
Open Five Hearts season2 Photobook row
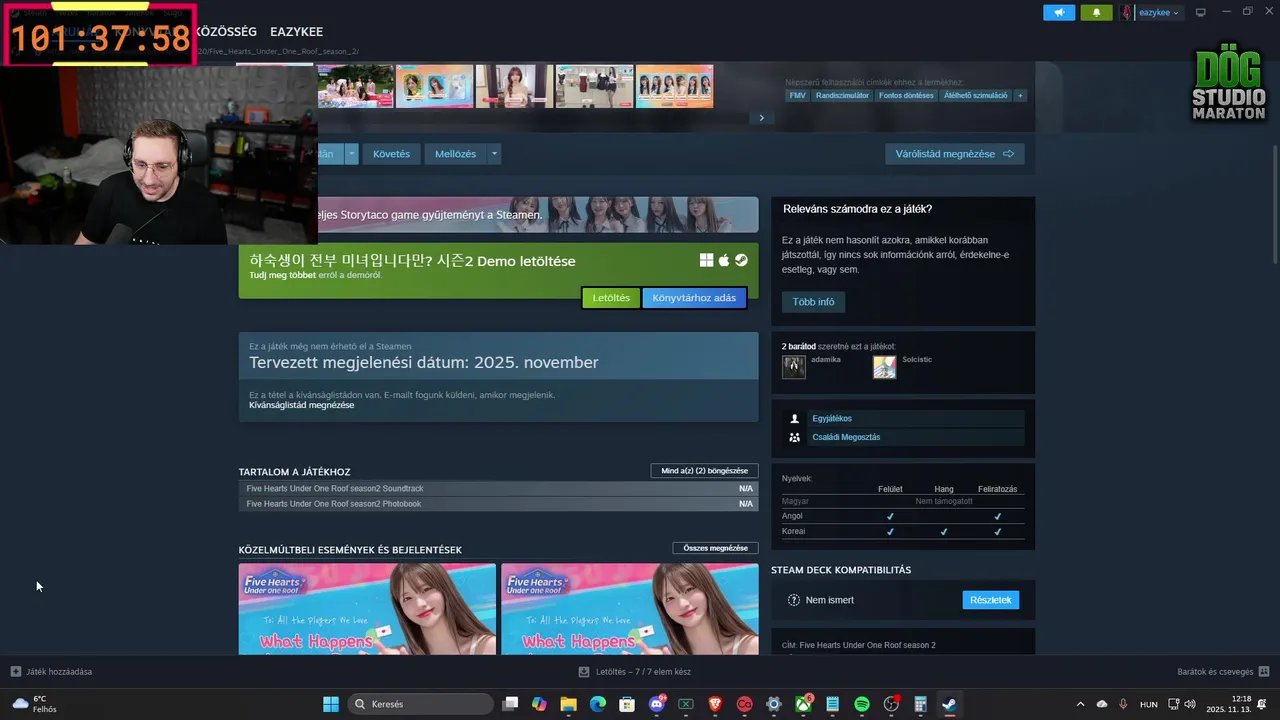pos(498,504)
